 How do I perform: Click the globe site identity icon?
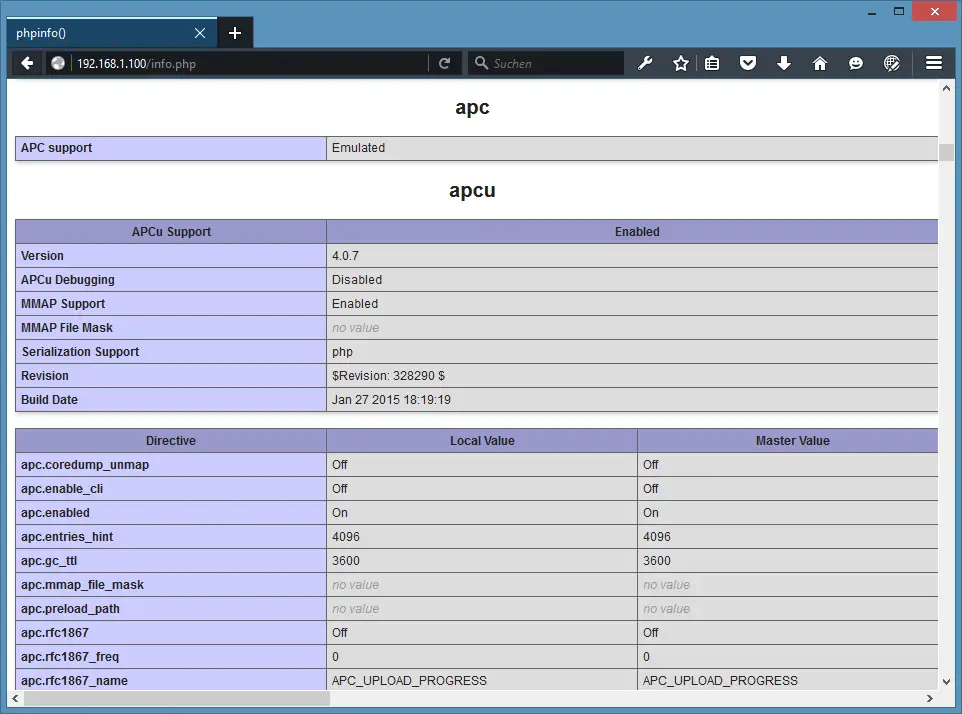58,63
